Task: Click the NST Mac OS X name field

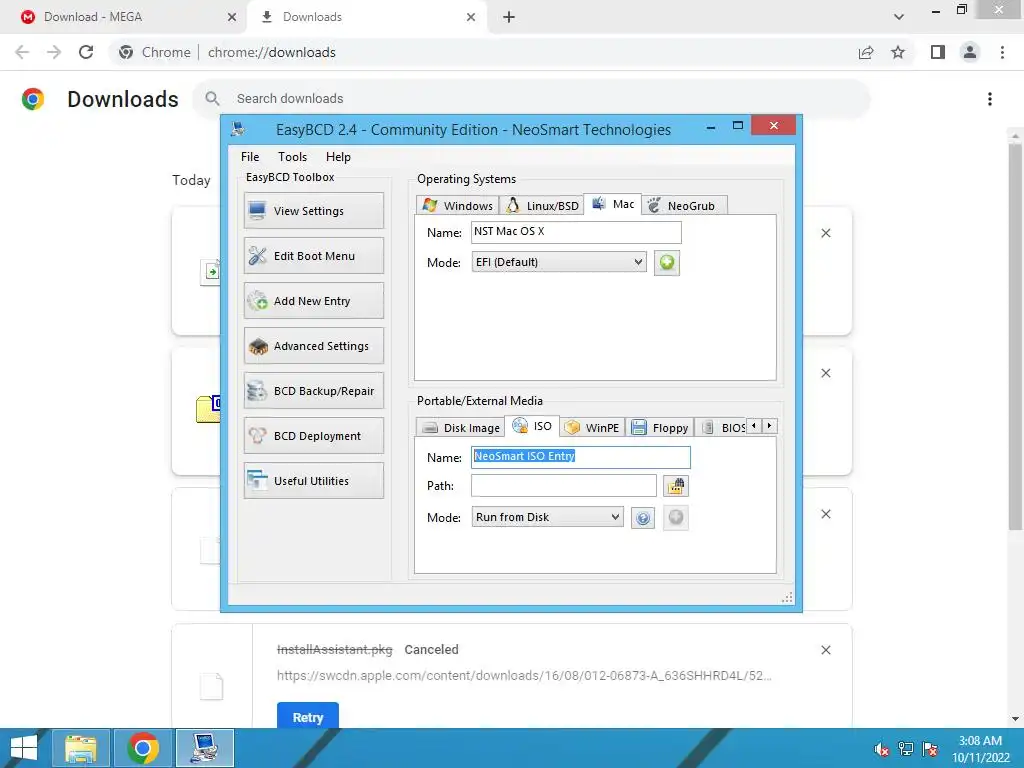Action: click(576, 232)
